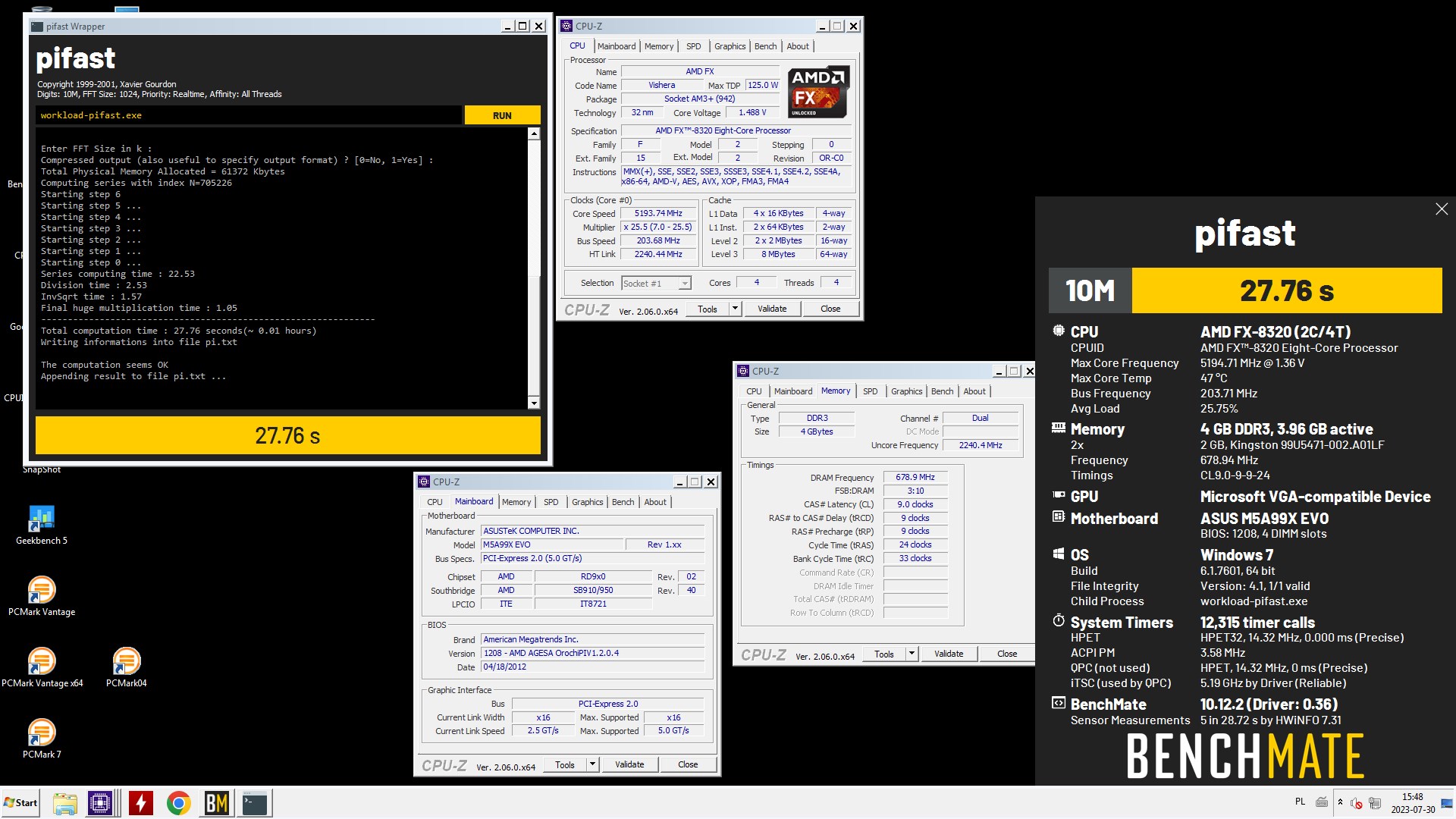Viewport: 1456px width, 819px height.
Task: Click the M5A99X EVO model field
Action: tap(552, 545)
